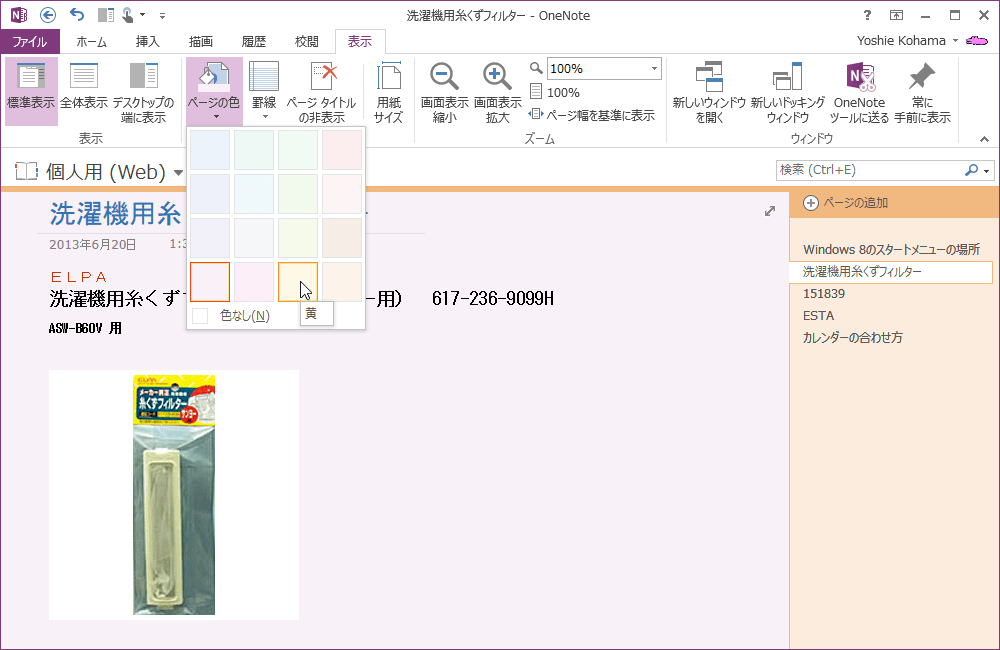This screenshot has width=1000, height=650.
Task: Click the OneNote application icon in title bar
Action: 18,15
